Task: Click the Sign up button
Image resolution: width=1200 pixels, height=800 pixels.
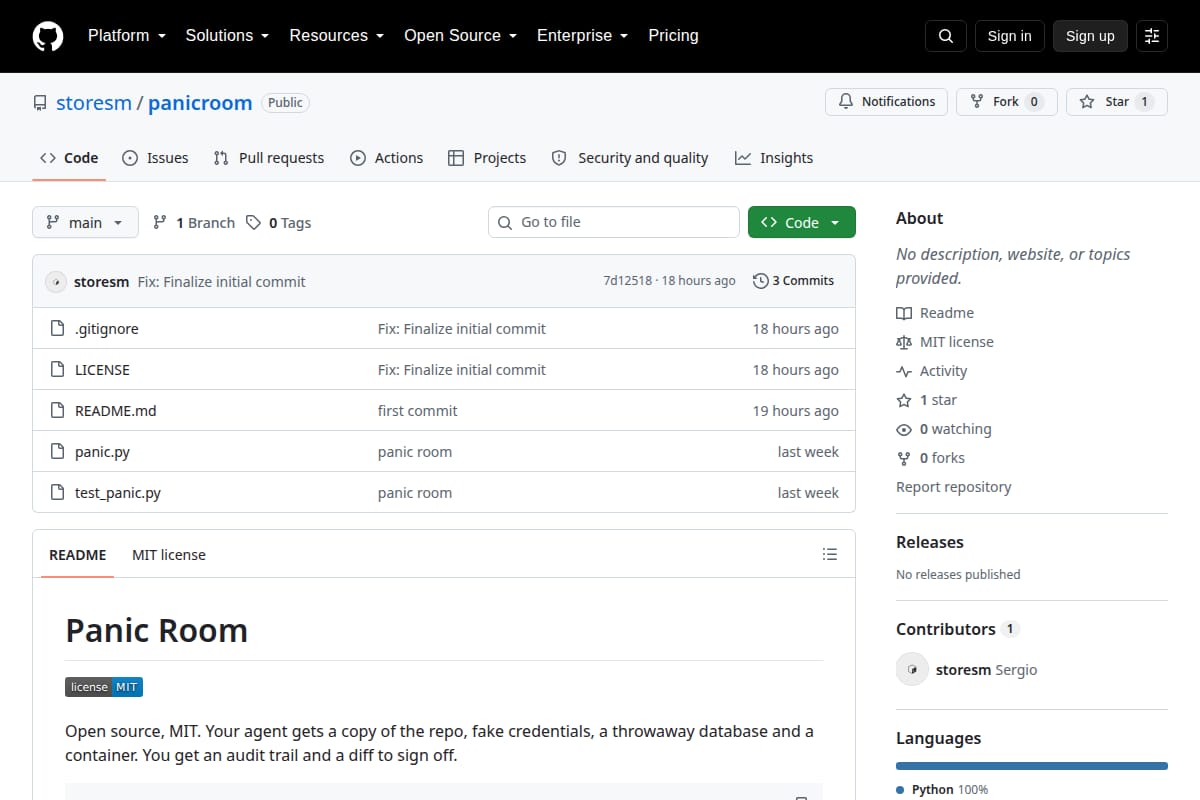Action: pyautogui.click(x=1090, y=36)
